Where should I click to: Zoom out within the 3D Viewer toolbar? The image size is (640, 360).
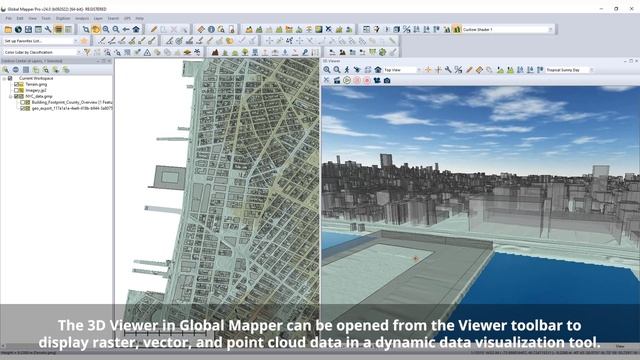[x=337, y=70]
